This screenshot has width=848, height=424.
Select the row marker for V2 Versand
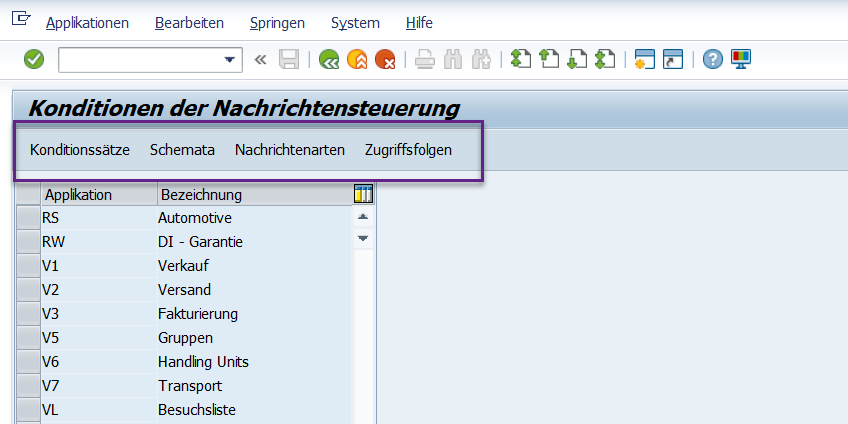[29, 289]
